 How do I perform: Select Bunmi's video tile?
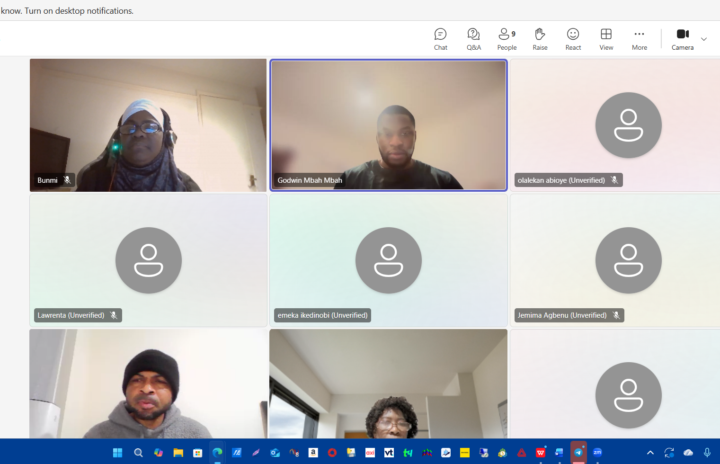(x=148, y=125)
